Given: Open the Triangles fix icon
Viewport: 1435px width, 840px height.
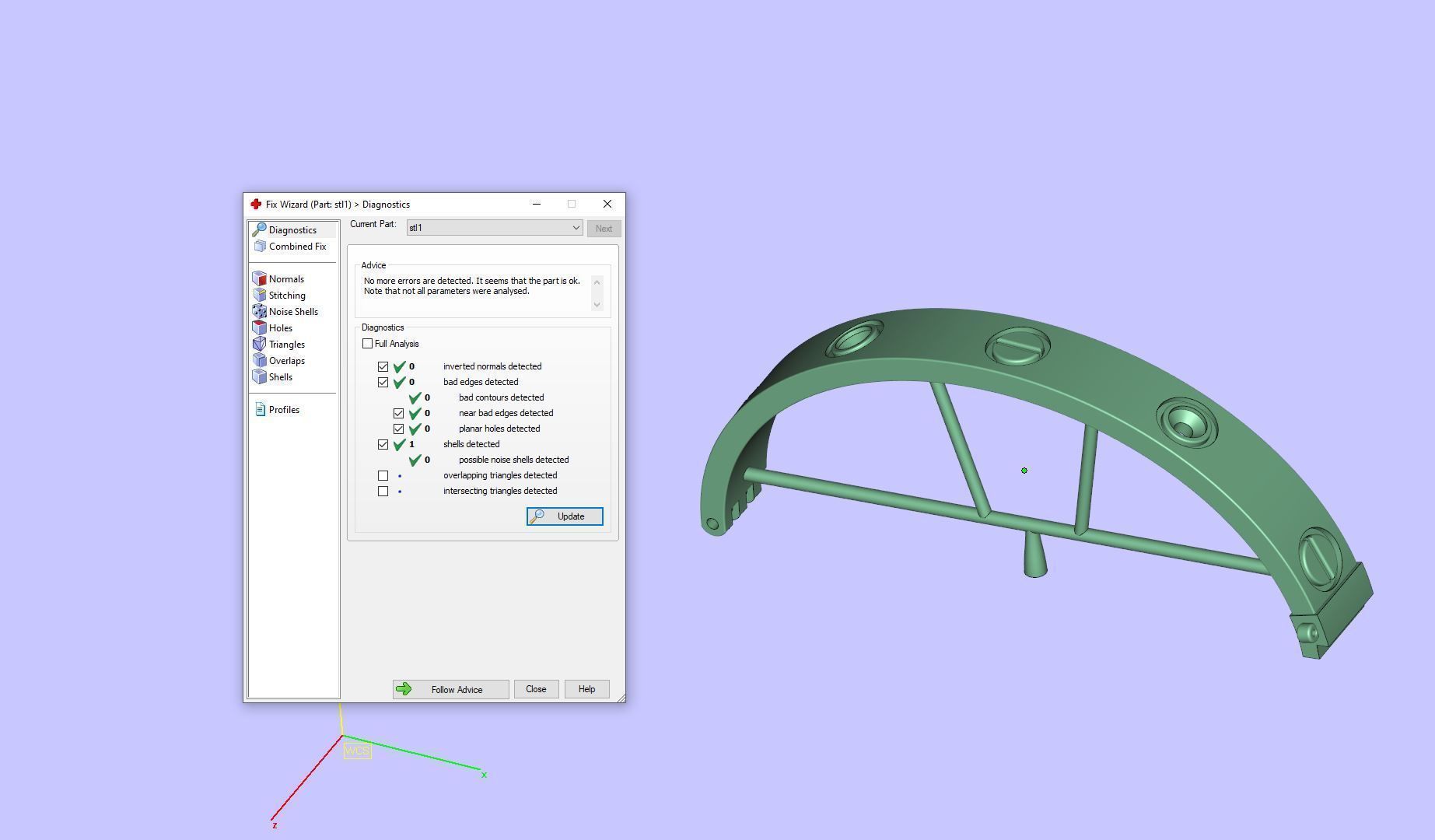Looking at the screenshot, I should 260,345.
